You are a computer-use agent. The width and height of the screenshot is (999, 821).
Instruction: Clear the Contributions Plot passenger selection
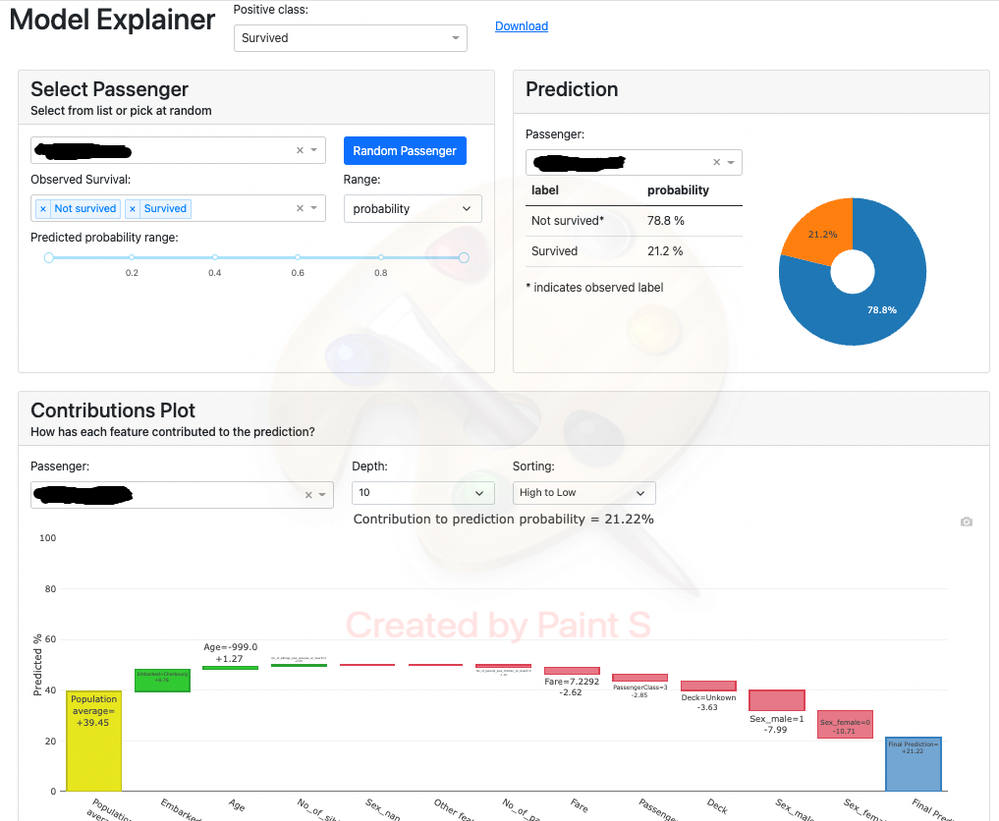click(308, 495)
